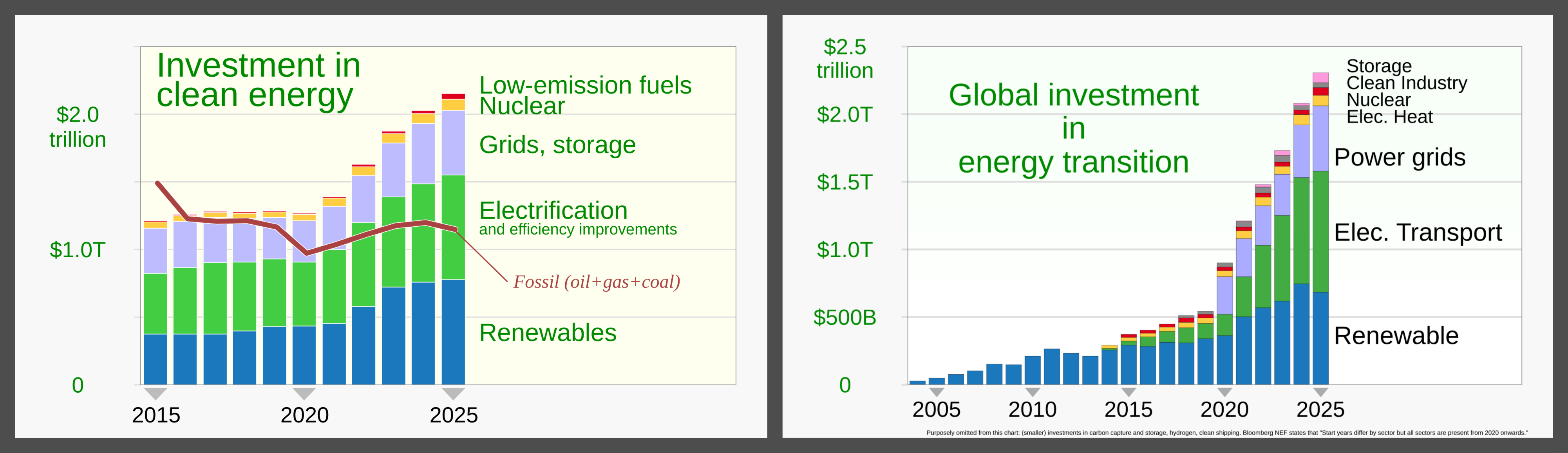This screenshot has height=453, width=1568.
Task: Click the $2.5 trillion axis label
Action: [844, 58]
